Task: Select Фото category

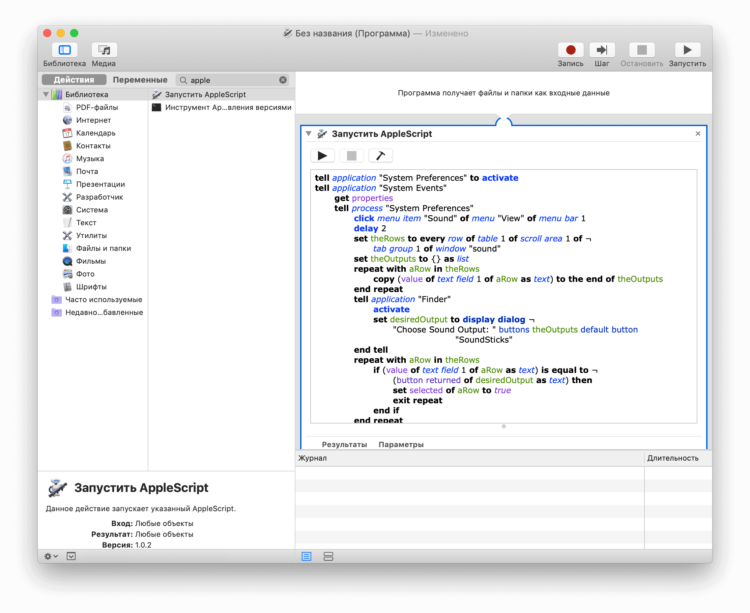Action: point(94,274)
